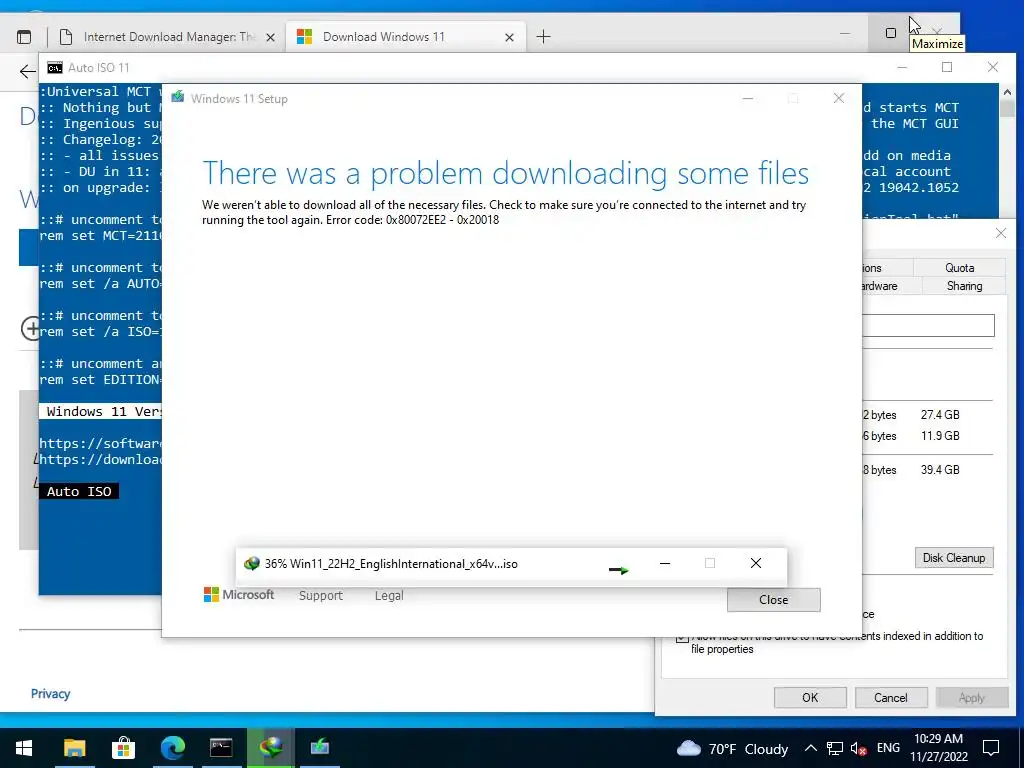Switch to Command Prompt taskbar item
Image resolution: width=1024 pixels, height=768 pixels.
click(x=221, y=748)
